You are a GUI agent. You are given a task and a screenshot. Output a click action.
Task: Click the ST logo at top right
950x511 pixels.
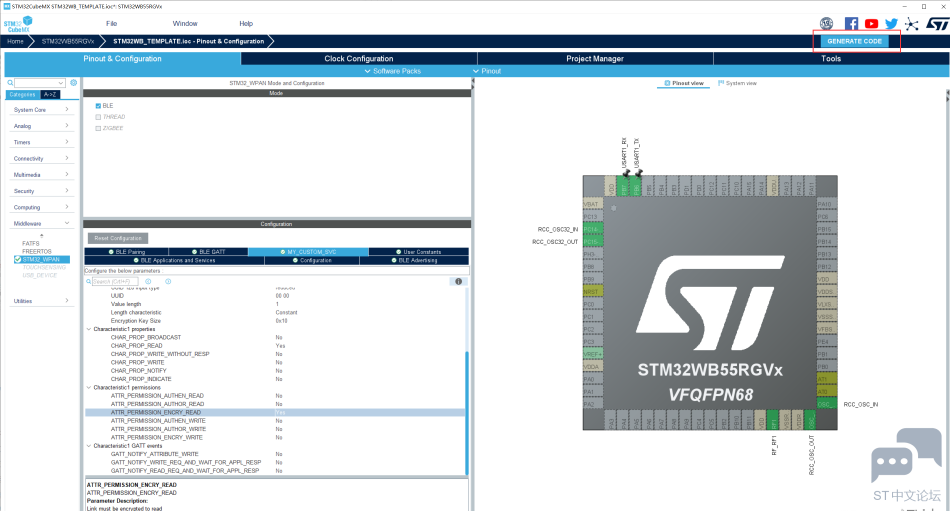pos(937,24)
